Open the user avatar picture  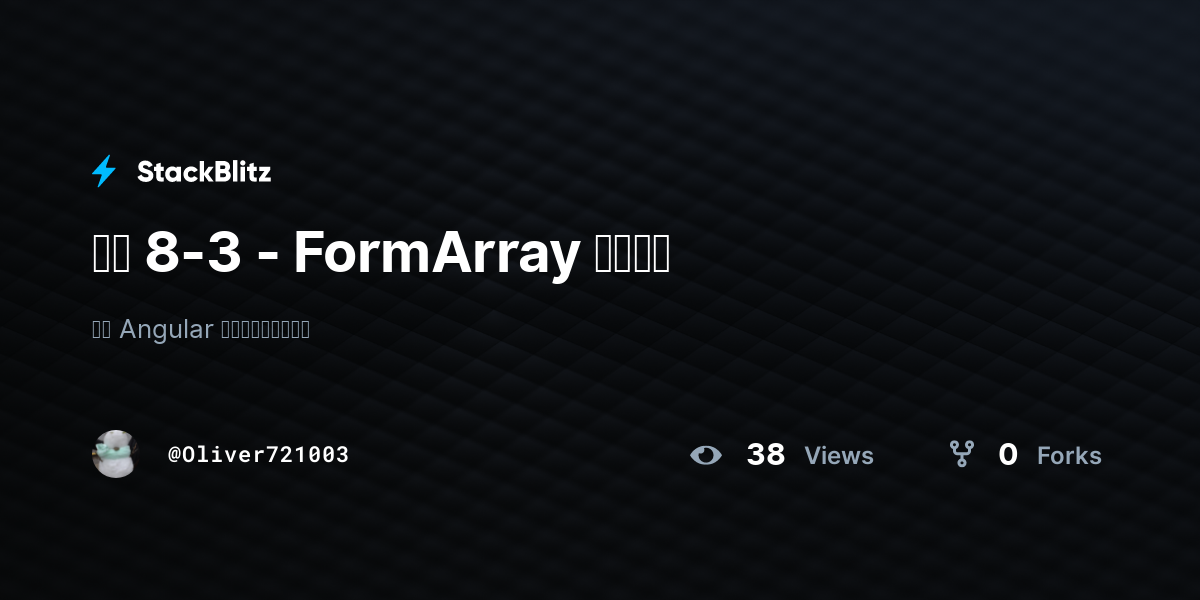click(x=115, y=454)
